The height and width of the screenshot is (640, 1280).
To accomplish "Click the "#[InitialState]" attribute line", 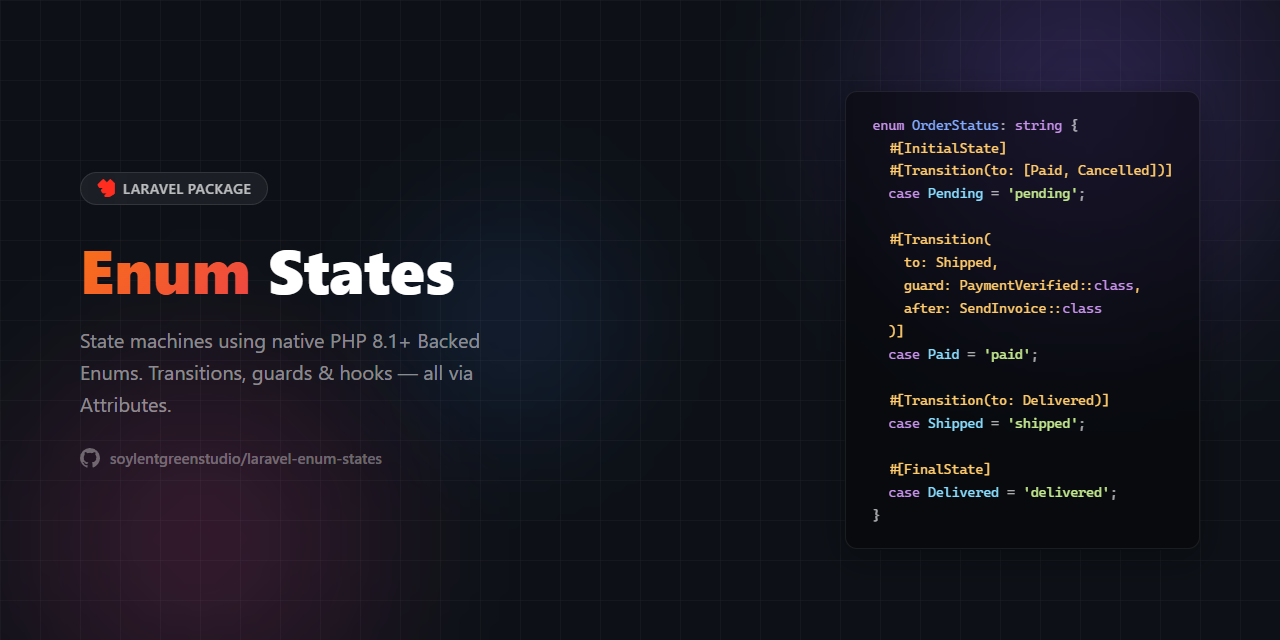I will (948, 148).
